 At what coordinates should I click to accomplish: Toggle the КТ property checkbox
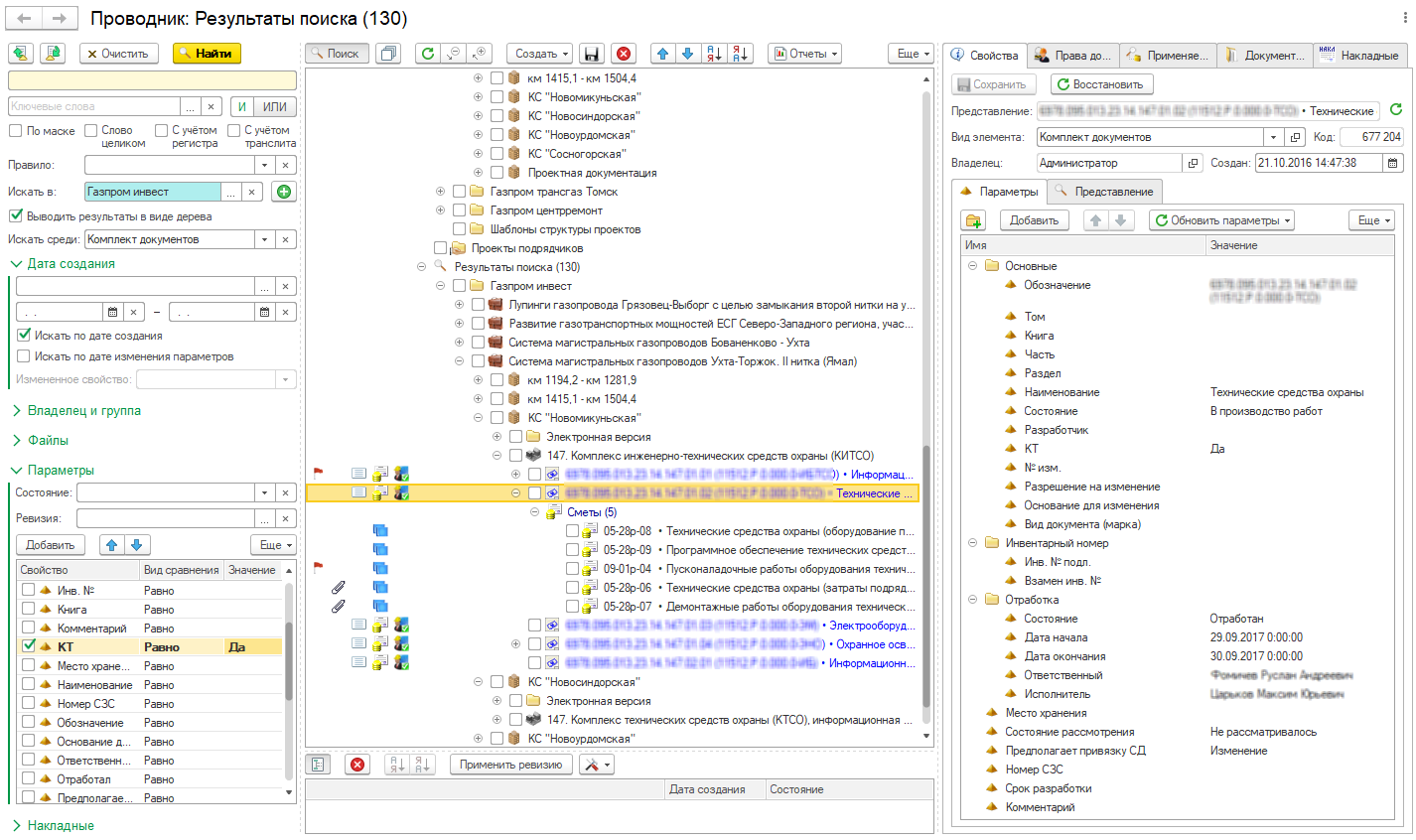29,646
